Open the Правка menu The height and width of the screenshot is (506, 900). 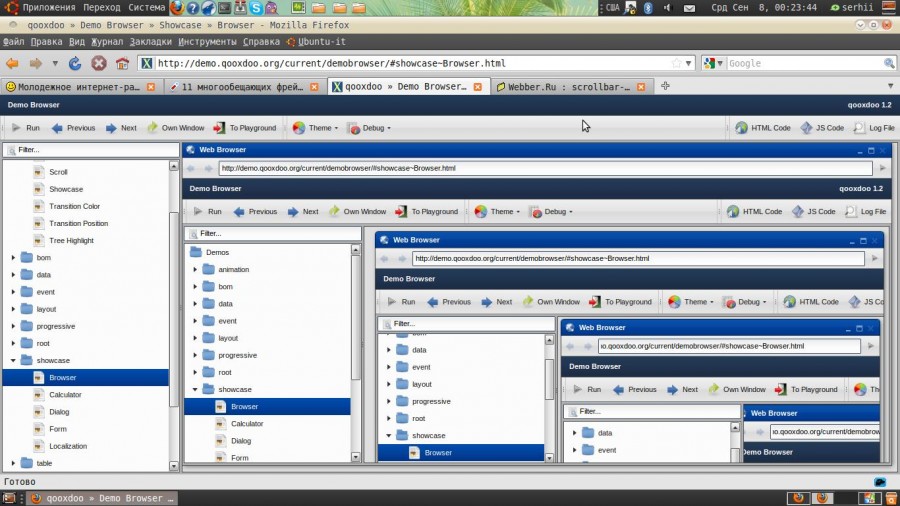coord(46,42)
